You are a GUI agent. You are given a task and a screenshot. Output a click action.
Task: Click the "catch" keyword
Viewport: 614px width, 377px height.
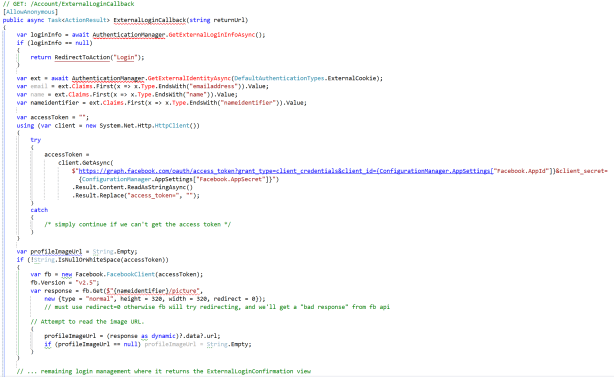point(39,210)
